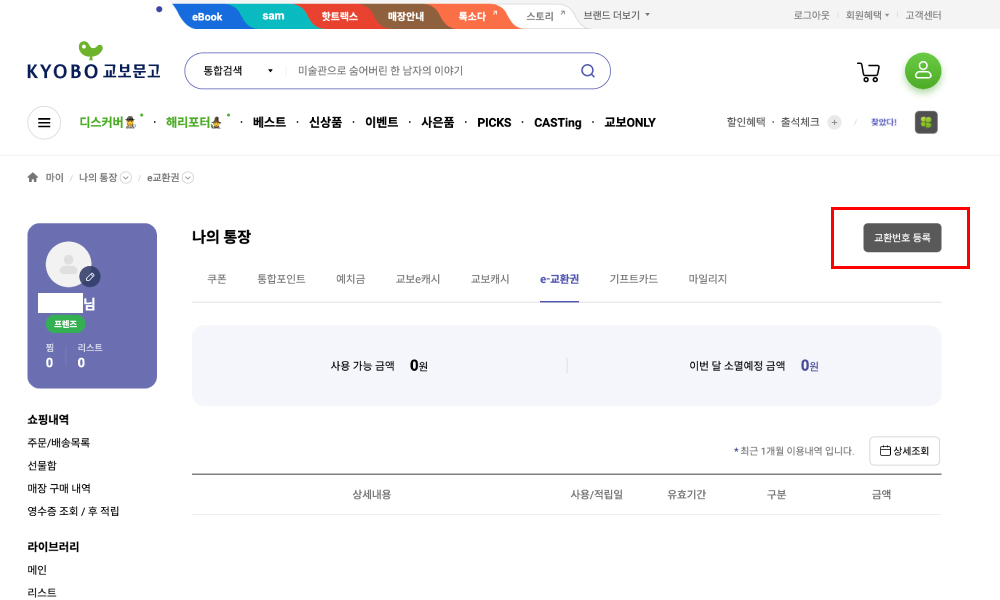Select the 예치금 tab
Screen dimensions: 1000x600
pos(351,279)
